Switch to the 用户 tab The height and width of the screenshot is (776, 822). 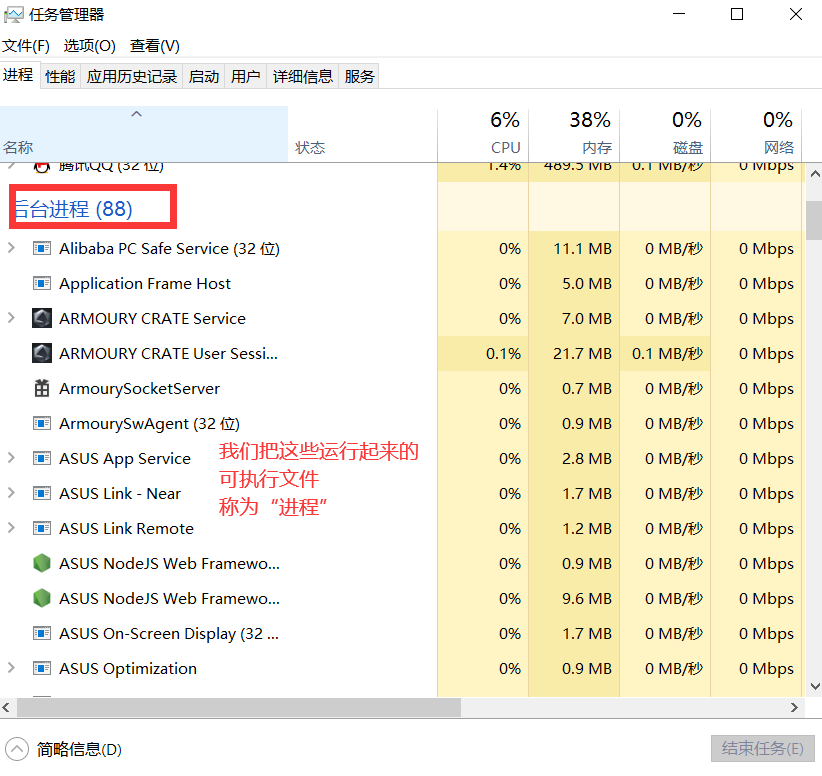[x=245, y=77]
